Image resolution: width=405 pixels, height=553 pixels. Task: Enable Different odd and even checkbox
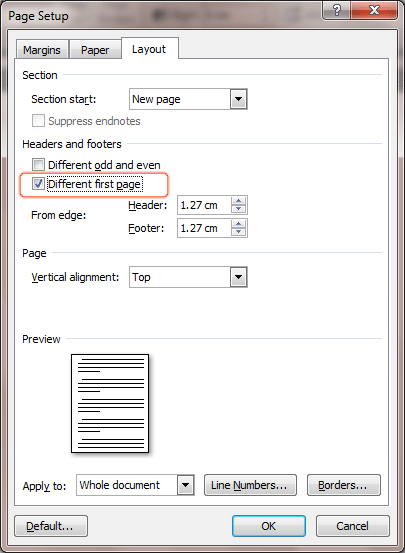[38, 164]
